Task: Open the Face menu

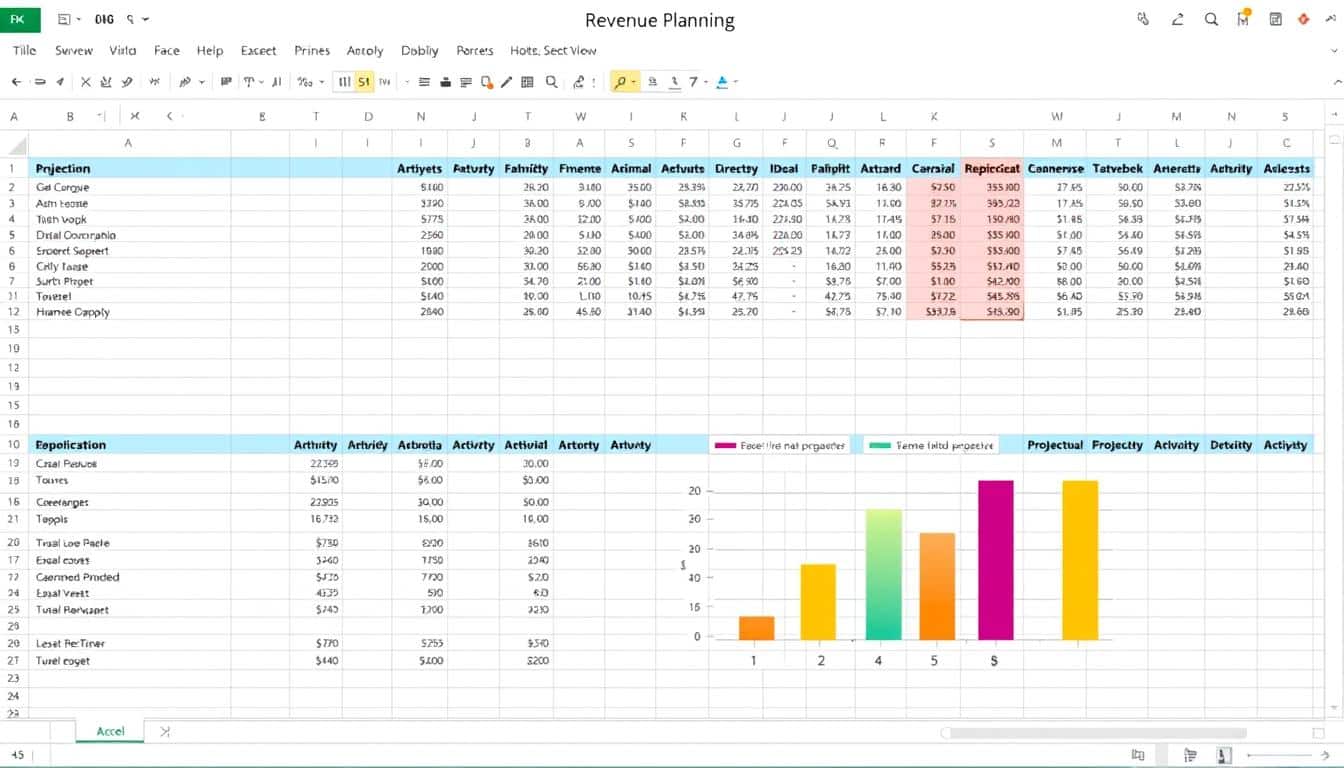Action: tap(167, 50)
